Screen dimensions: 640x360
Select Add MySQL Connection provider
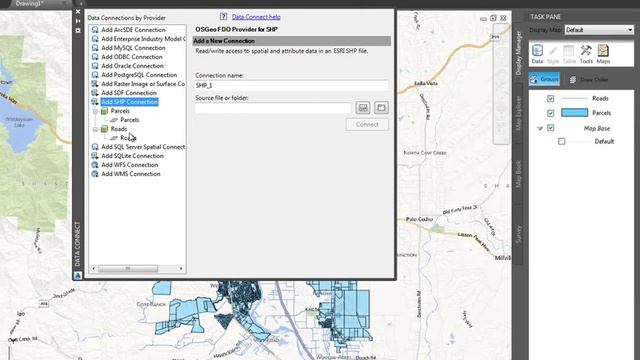coord(133,48)
